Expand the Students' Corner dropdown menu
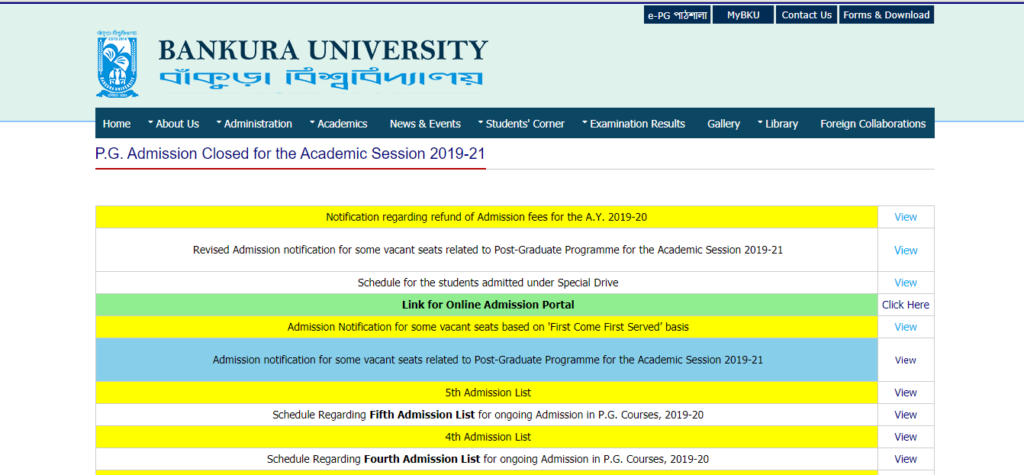The image size is (1024, 475). coord(521,123)
